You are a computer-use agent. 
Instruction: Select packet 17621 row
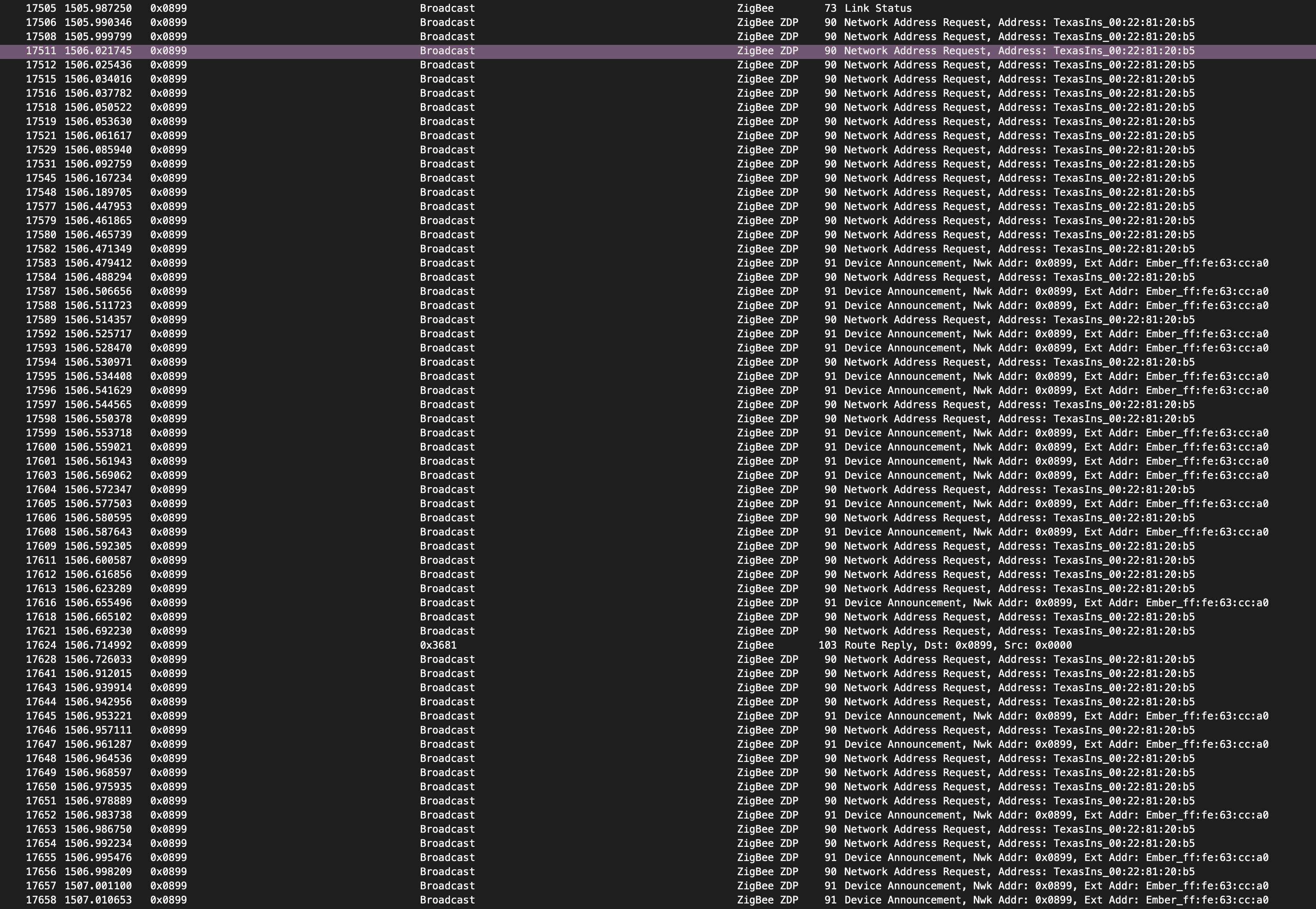pos(41,631)
